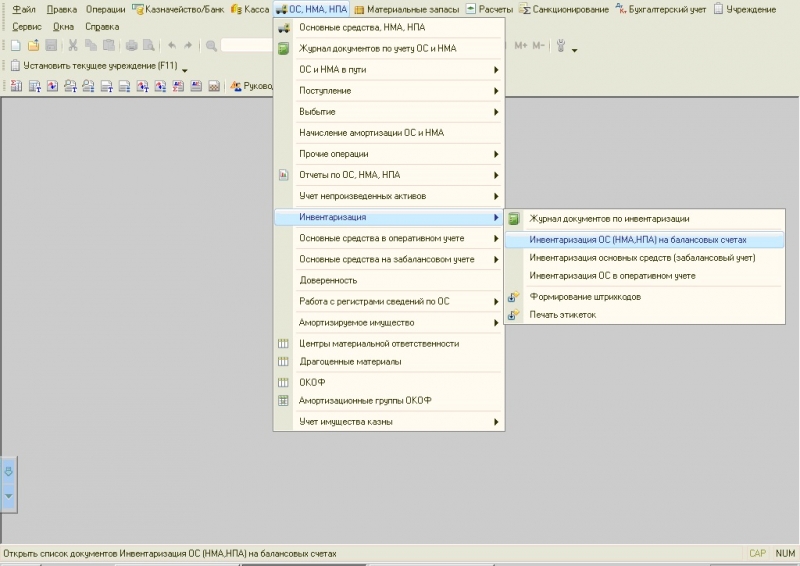800x566 pixels.
Task: Open Центры материальной ответственности list
Action: point(379,343)
